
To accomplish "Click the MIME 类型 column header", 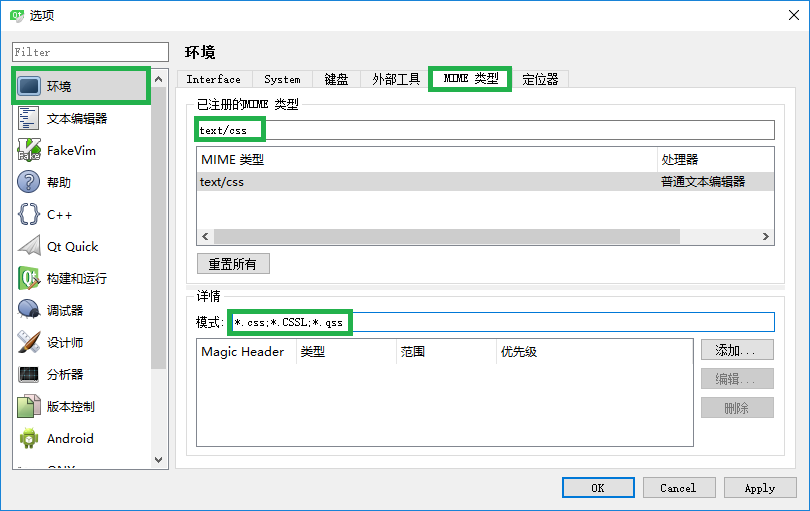I will tap(427, 160).
